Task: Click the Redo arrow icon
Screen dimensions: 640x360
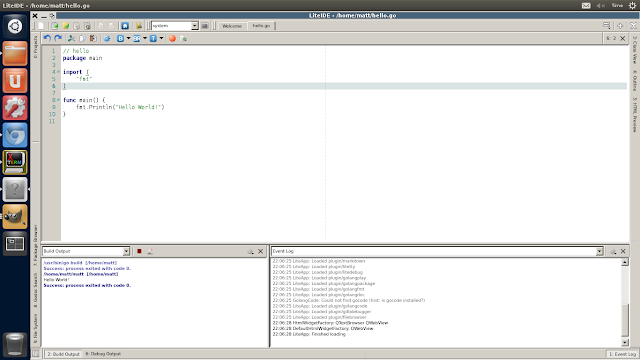Action: 58,38
